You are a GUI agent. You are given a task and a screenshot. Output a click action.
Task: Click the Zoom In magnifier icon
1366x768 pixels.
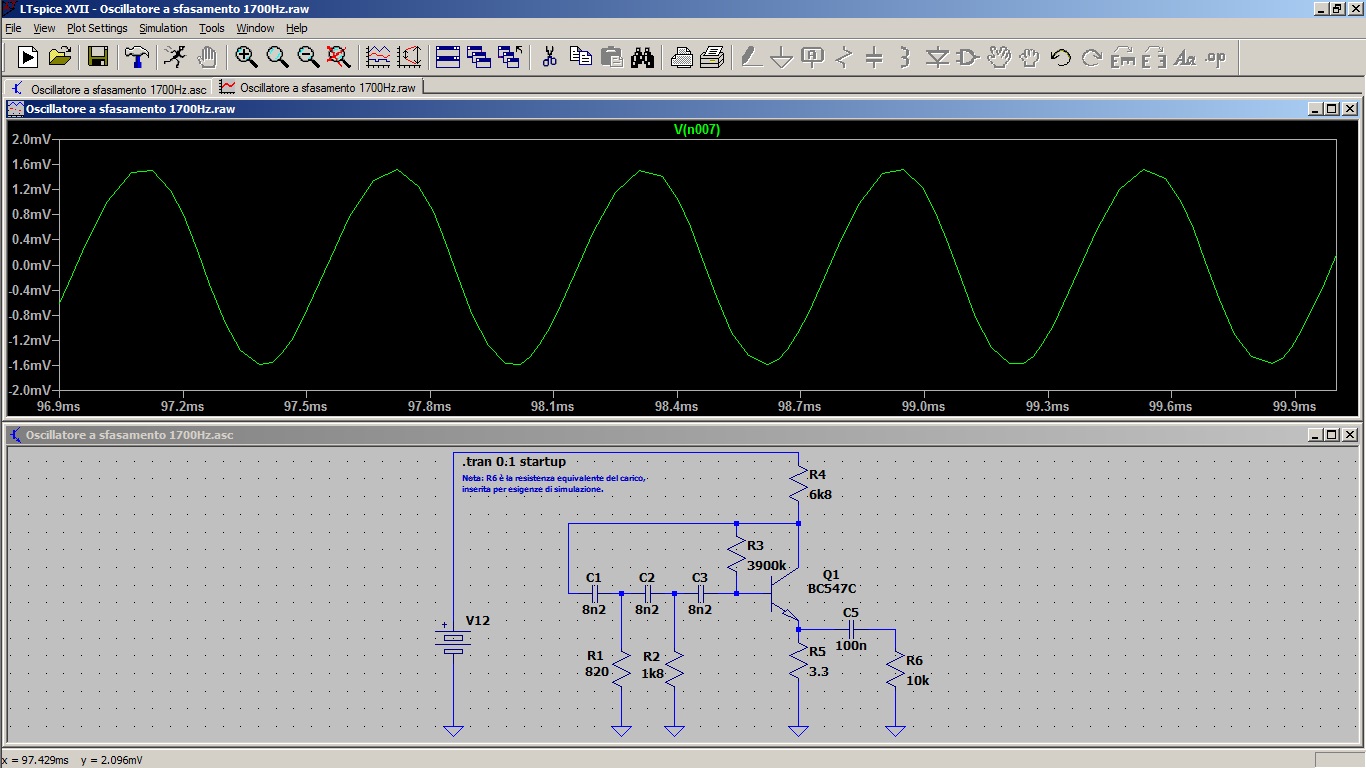pos(246,57)
